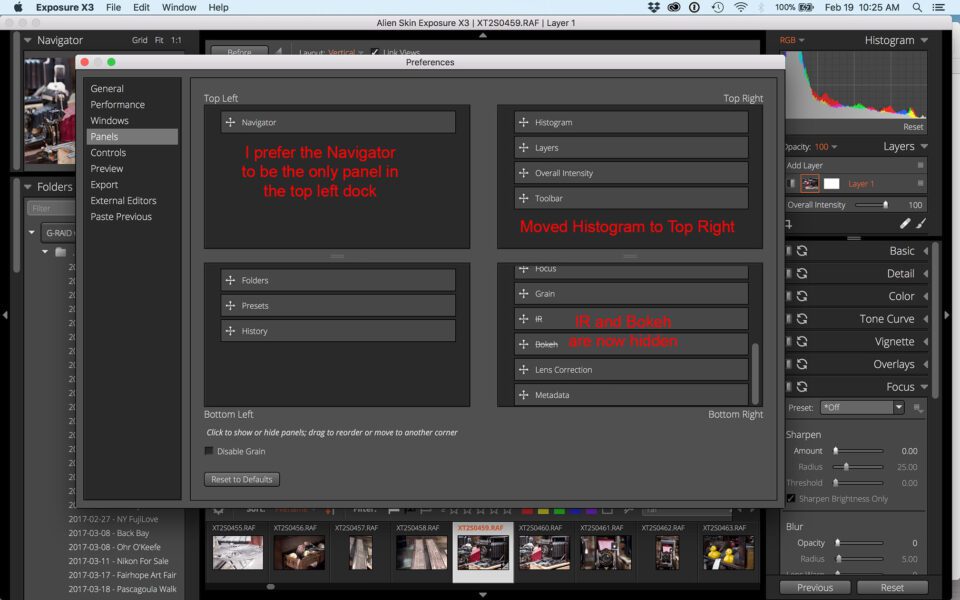Image resolution: width=960 pixels, height=600 pixels.
Task: Switch to the Controls preferences tab
Action: (108, 152)
